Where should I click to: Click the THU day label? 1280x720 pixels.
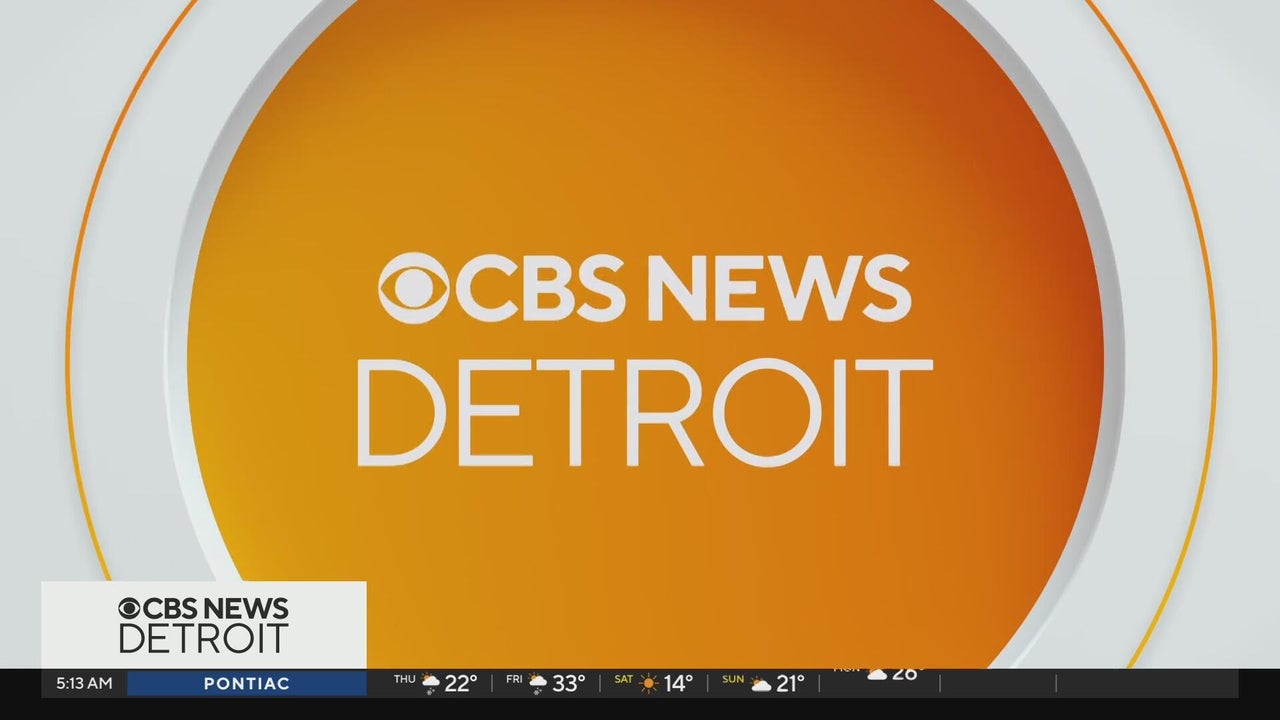click(404, 680)
